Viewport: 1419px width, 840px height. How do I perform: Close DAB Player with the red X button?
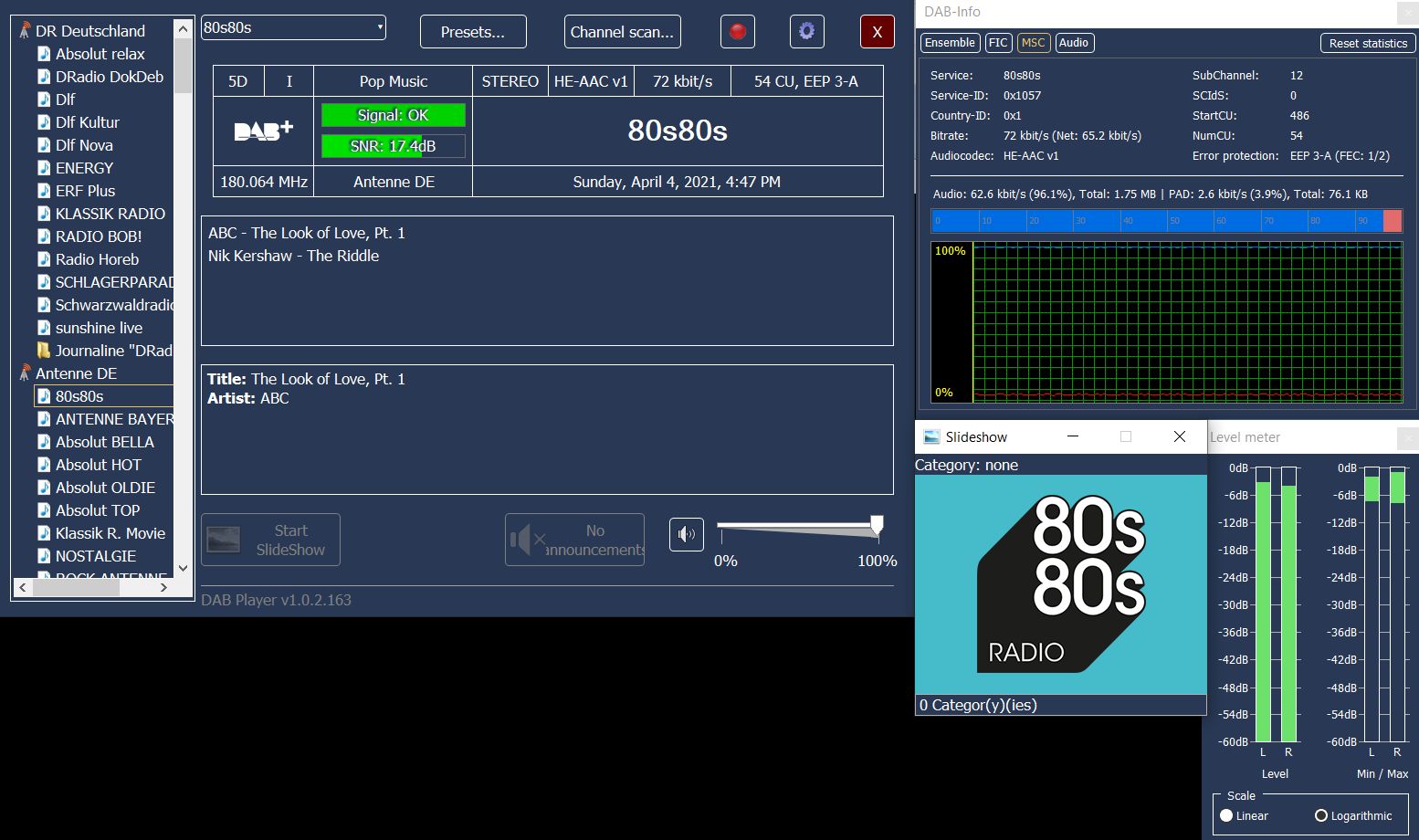coord(878,32)
